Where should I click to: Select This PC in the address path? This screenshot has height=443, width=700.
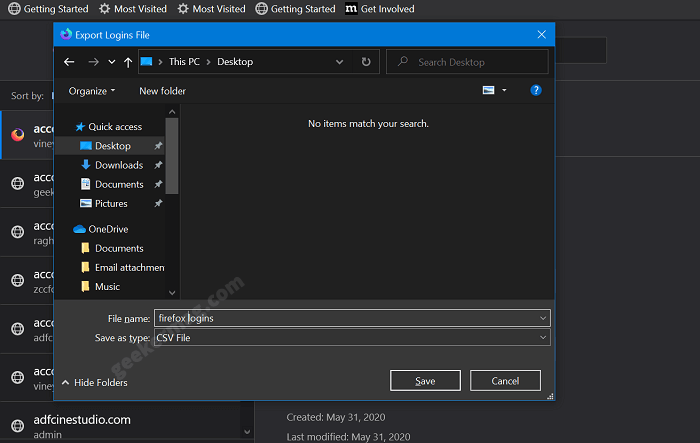[x=184, y=62]
